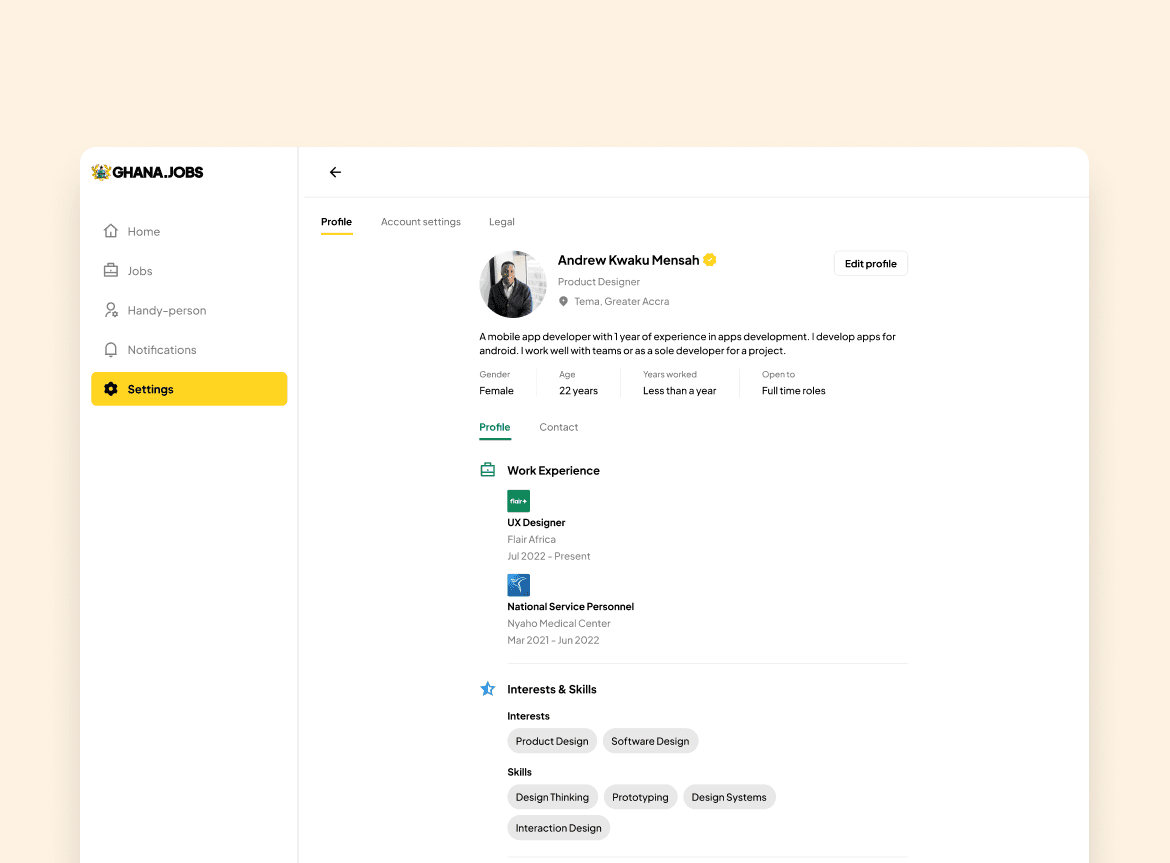The height and width of the screenshot is (863, 1170).
Task: Click the briefcase icon beside Work Experience
Action: coord(487,469)
